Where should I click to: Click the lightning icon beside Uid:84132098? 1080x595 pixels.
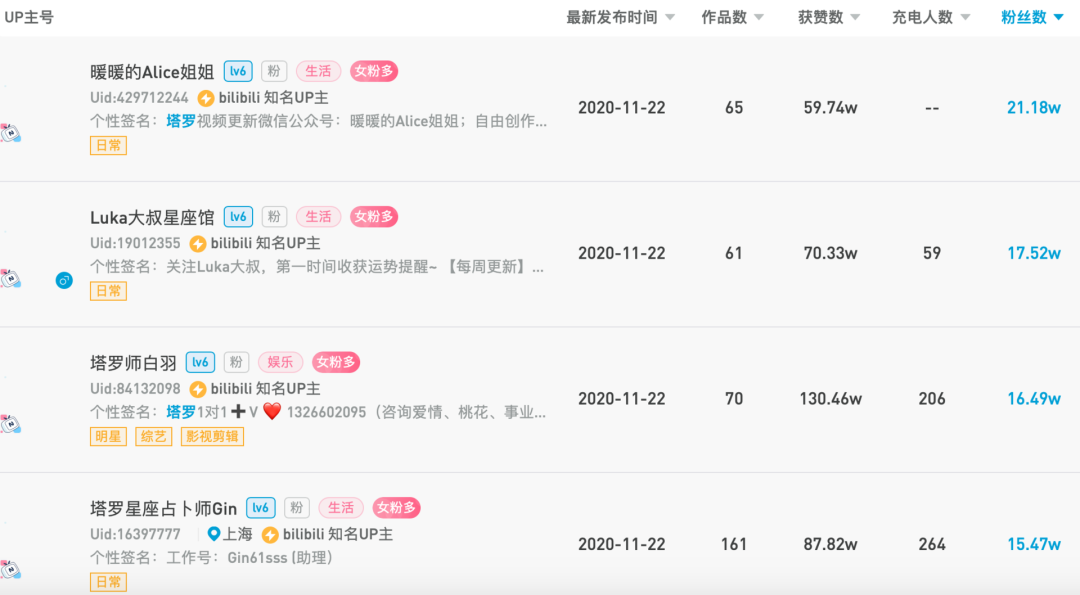(x=198, y=389)
